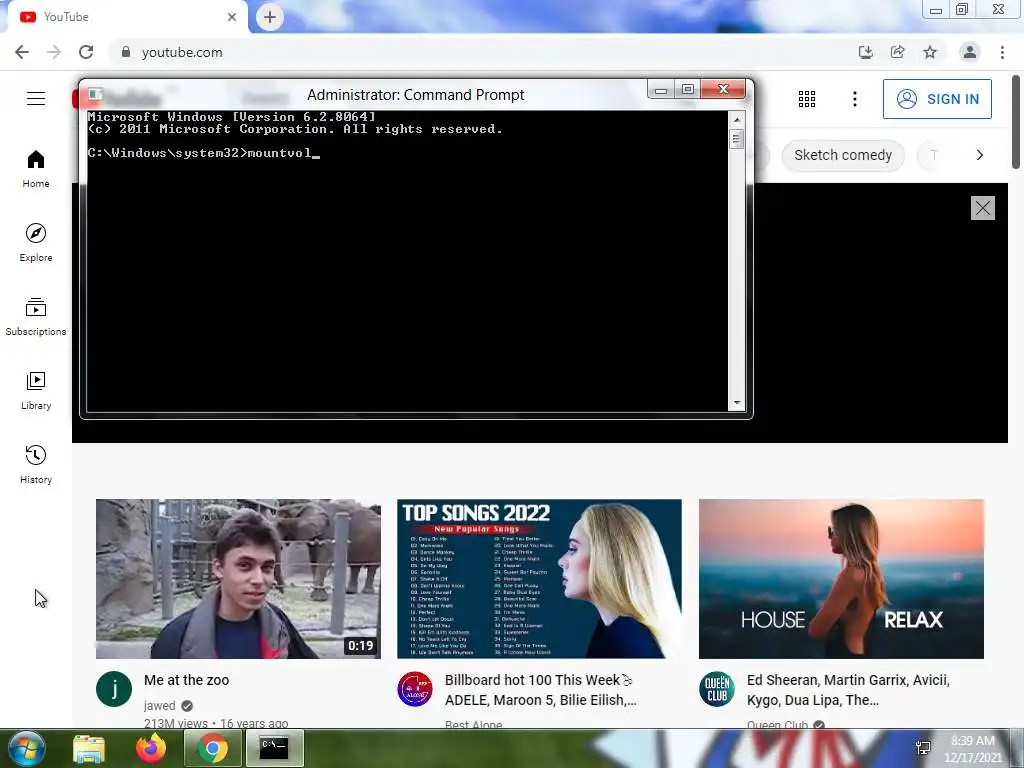Click Command Prompt scrollbar down arrow
The height and width of the screenshot is (768, 1024).
737,403
